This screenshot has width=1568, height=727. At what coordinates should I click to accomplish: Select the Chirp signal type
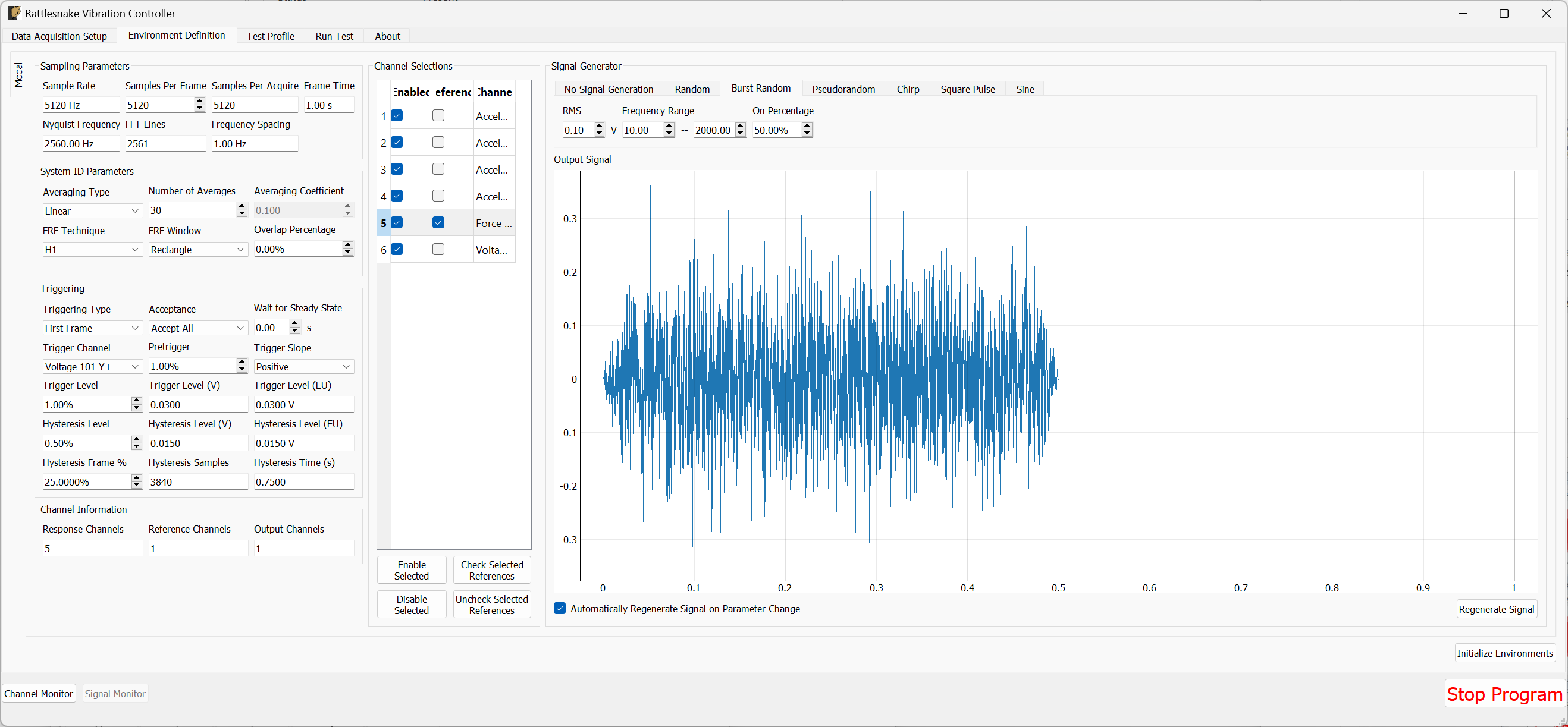908,89
